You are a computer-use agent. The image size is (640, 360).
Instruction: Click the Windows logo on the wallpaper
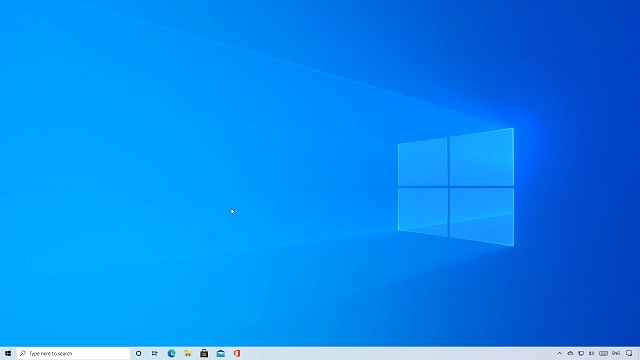tap(456, 187)
